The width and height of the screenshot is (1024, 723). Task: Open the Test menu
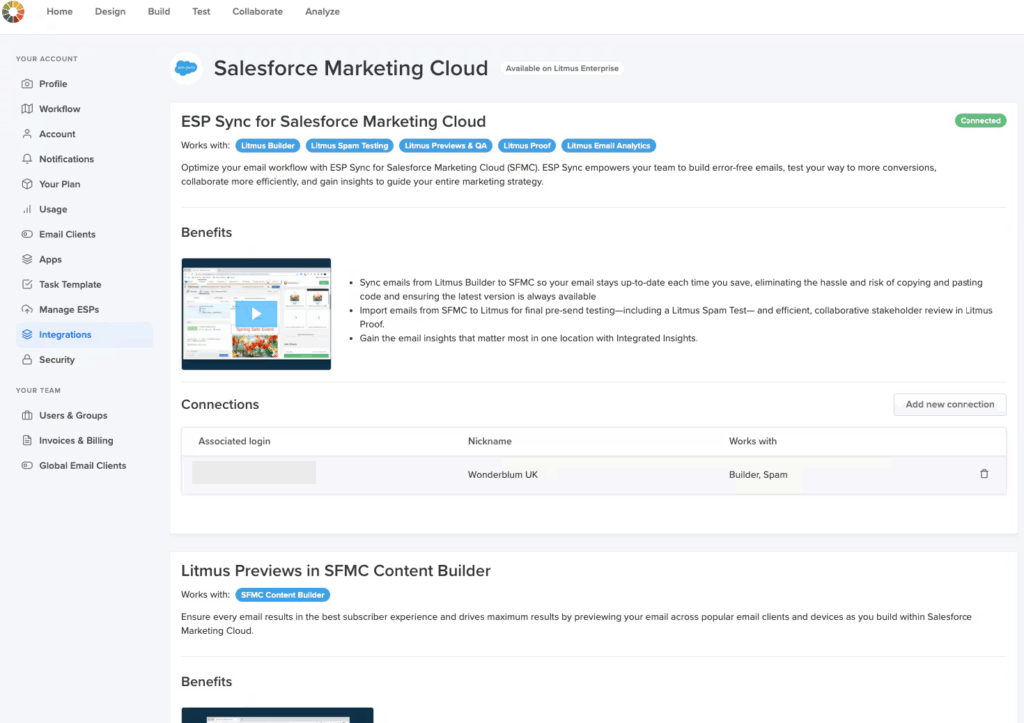pyautogui.click(x=201, y=11)
